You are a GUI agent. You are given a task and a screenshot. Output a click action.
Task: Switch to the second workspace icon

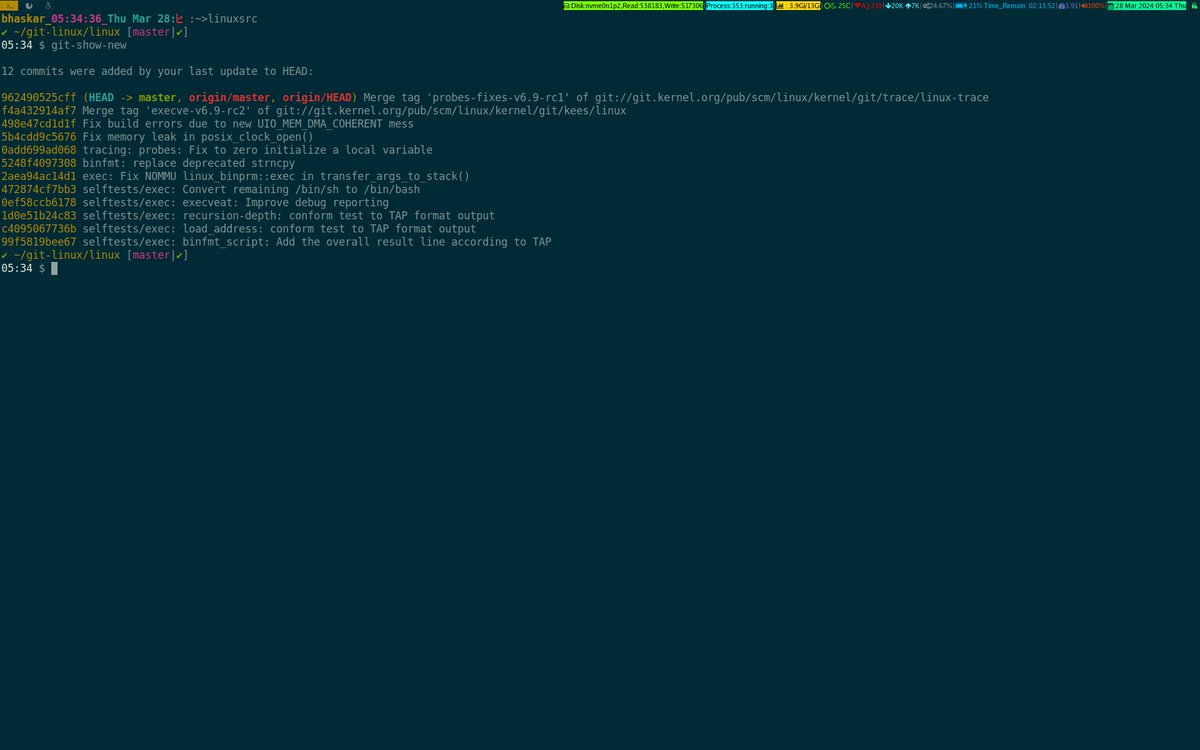[29, 6]
